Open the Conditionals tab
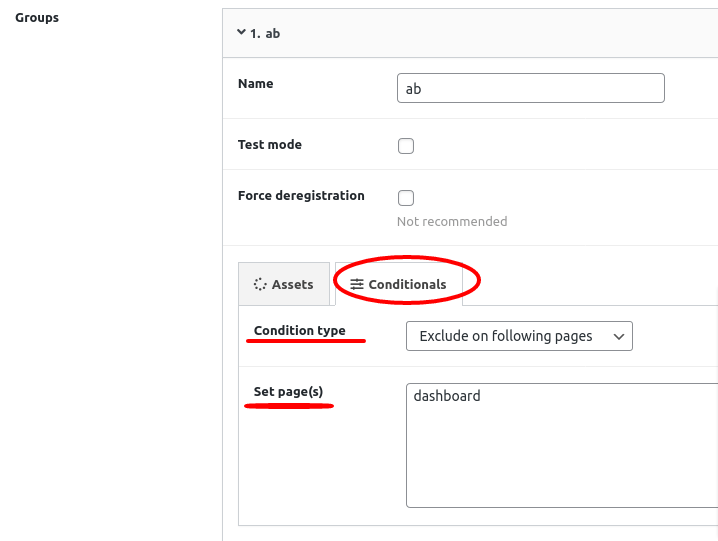The height and width of the screenshot is (541, 718). tap(399, 284)
